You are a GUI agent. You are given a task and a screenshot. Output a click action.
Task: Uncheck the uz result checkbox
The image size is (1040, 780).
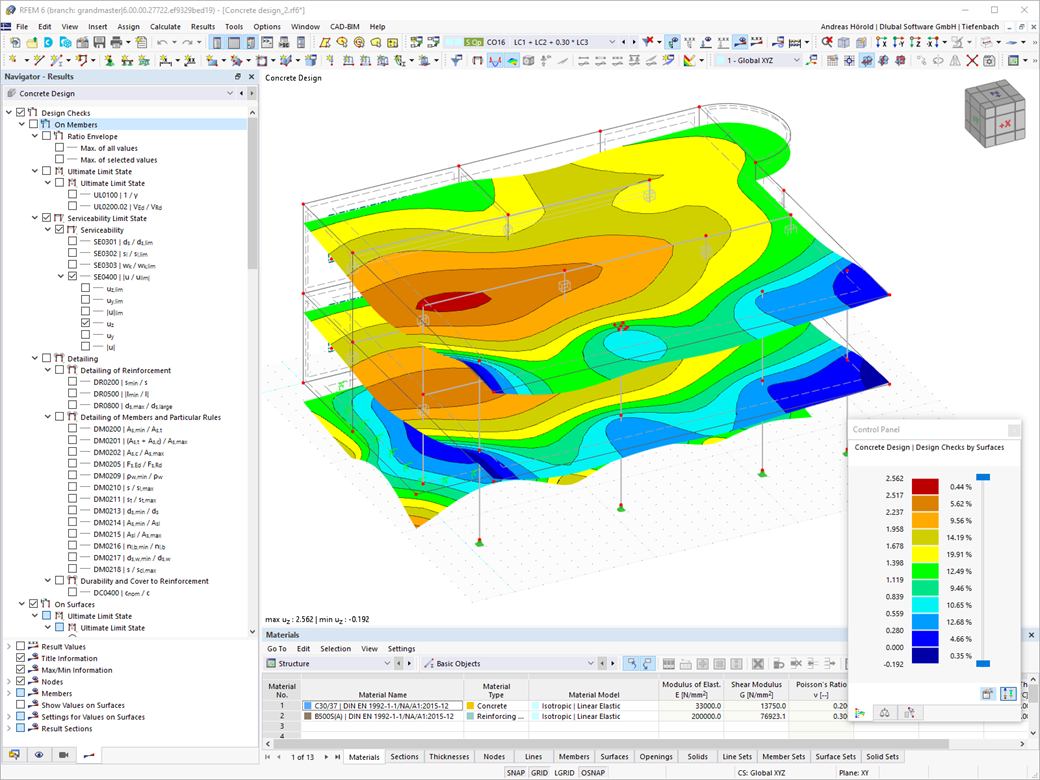tap(85, 324)
